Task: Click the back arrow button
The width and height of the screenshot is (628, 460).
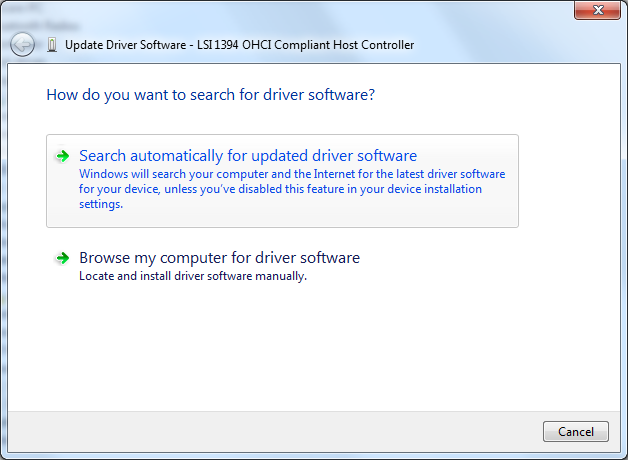Action: click(22, 44)
